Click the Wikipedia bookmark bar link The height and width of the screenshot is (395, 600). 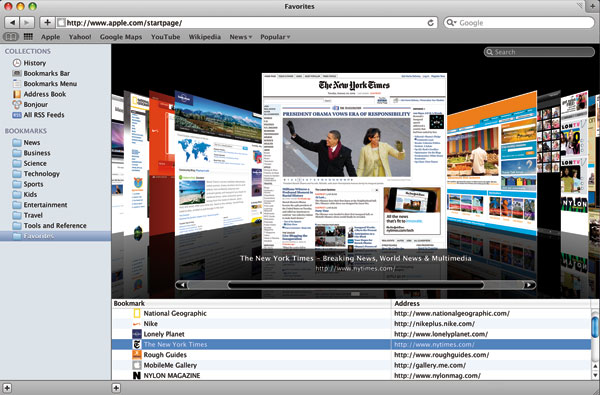[205, 37]
